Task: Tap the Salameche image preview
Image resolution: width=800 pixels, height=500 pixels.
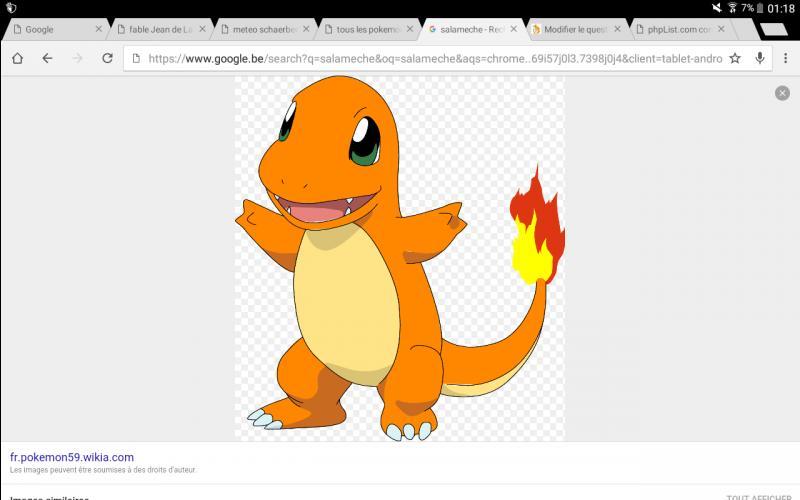Action: [x=399, y=258]
